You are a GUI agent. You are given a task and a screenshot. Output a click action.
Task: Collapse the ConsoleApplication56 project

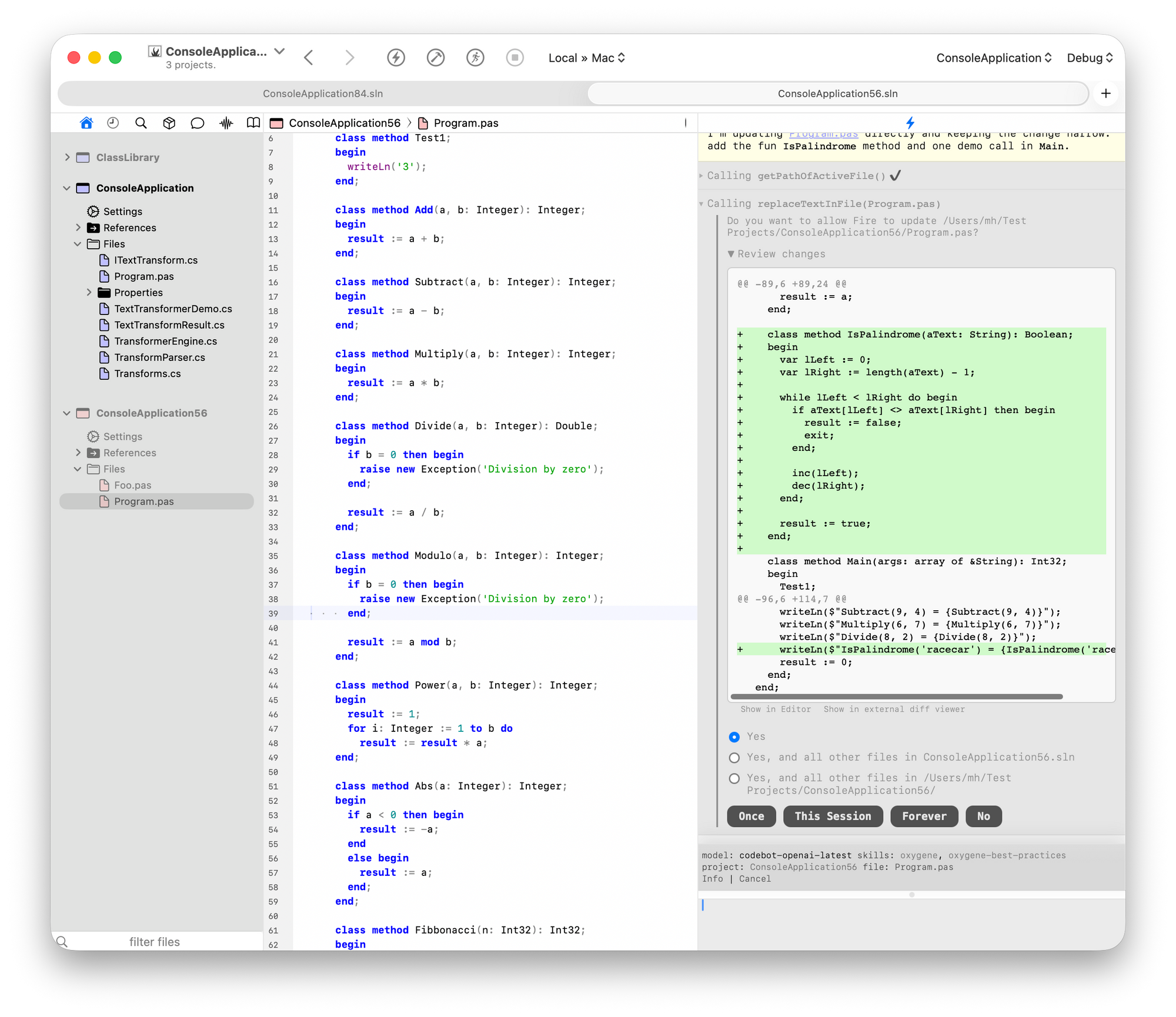click(x=67, y=413)
